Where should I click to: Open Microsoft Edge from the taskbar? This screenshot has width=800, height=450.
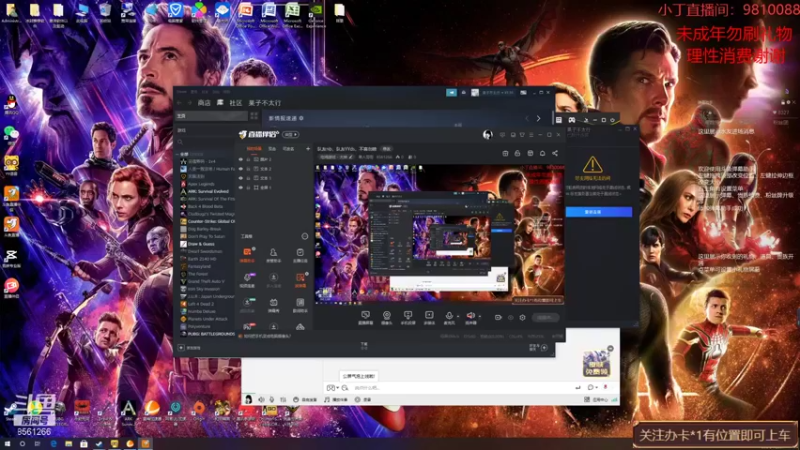click(x=53, y=444)
